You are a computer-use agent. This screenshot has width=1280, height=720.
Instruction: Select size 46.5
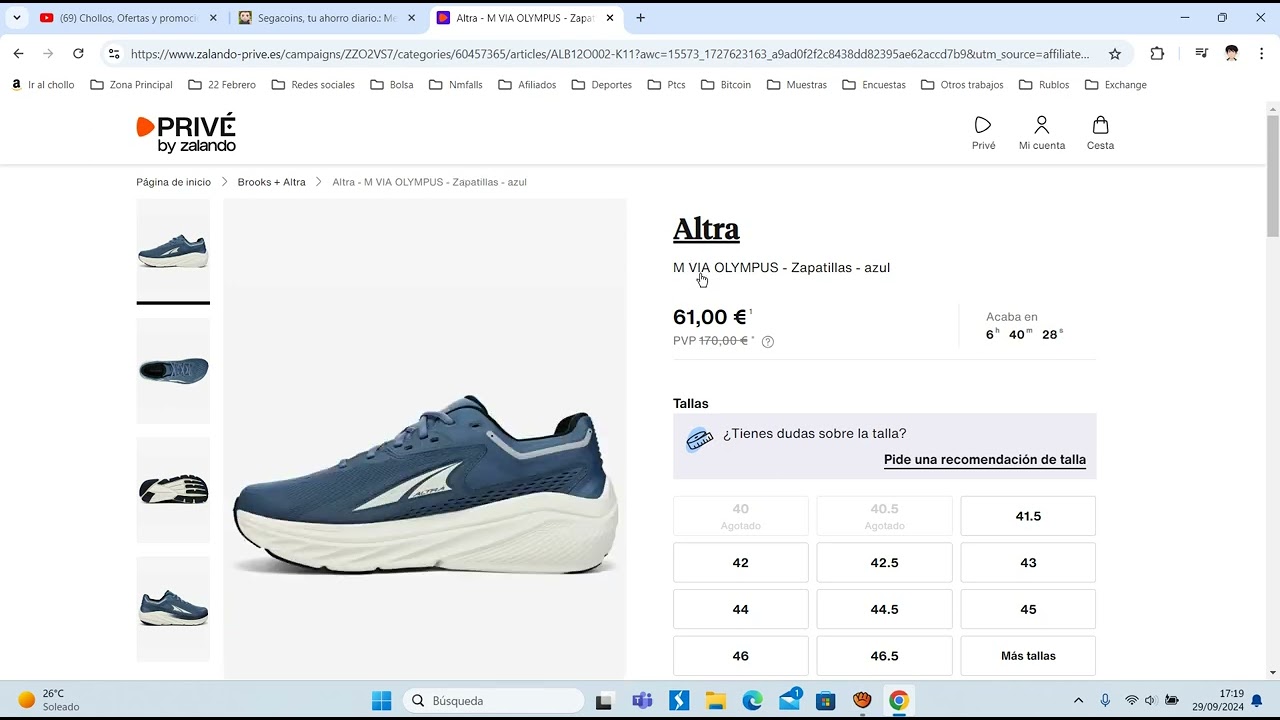(884, 656)
